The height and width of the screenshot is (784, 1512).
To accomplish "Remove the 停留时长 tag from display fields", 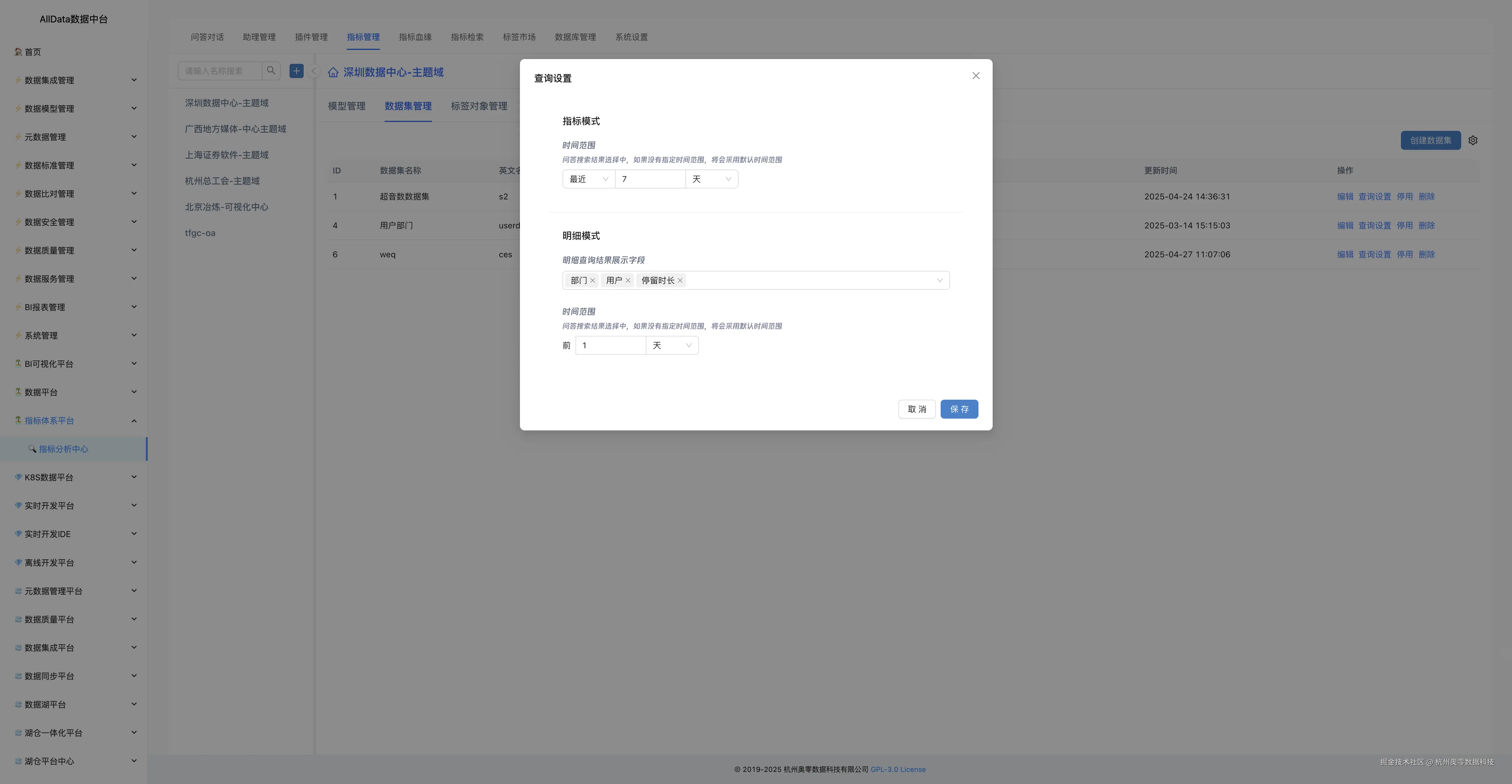I will (x=680, y=281).
